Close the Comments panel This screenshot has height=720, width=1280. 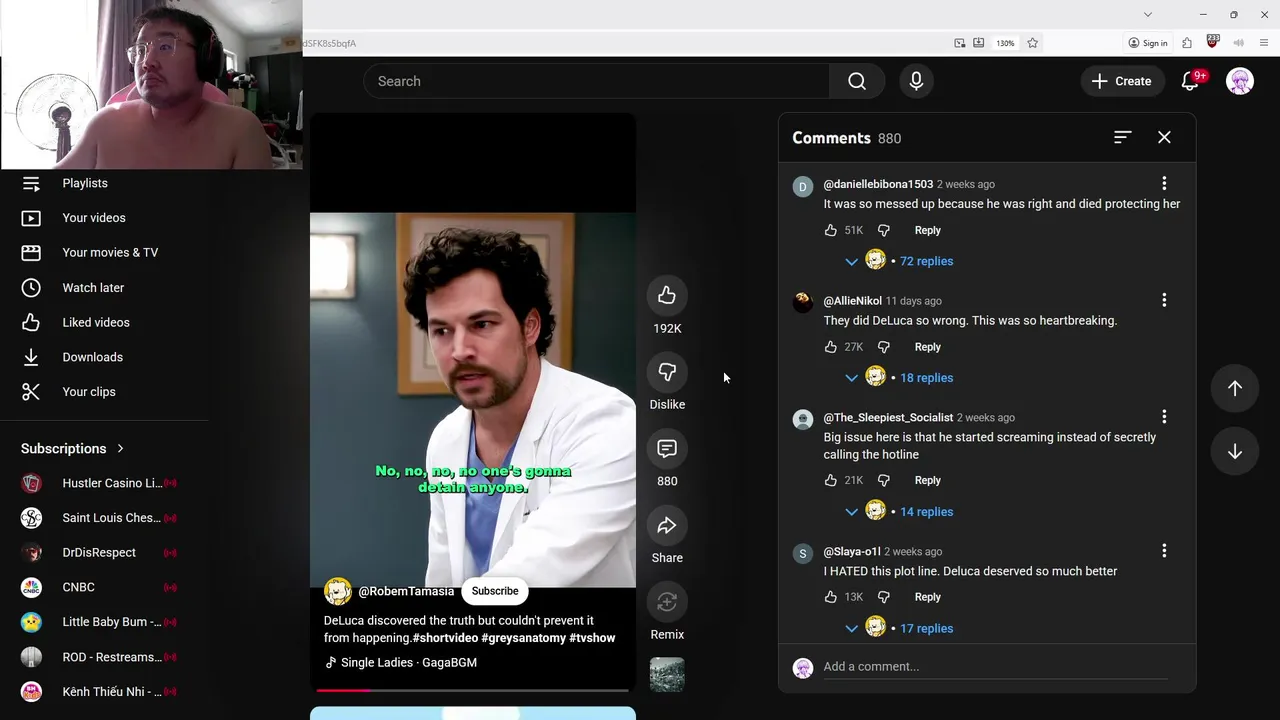pos(1164,137)
